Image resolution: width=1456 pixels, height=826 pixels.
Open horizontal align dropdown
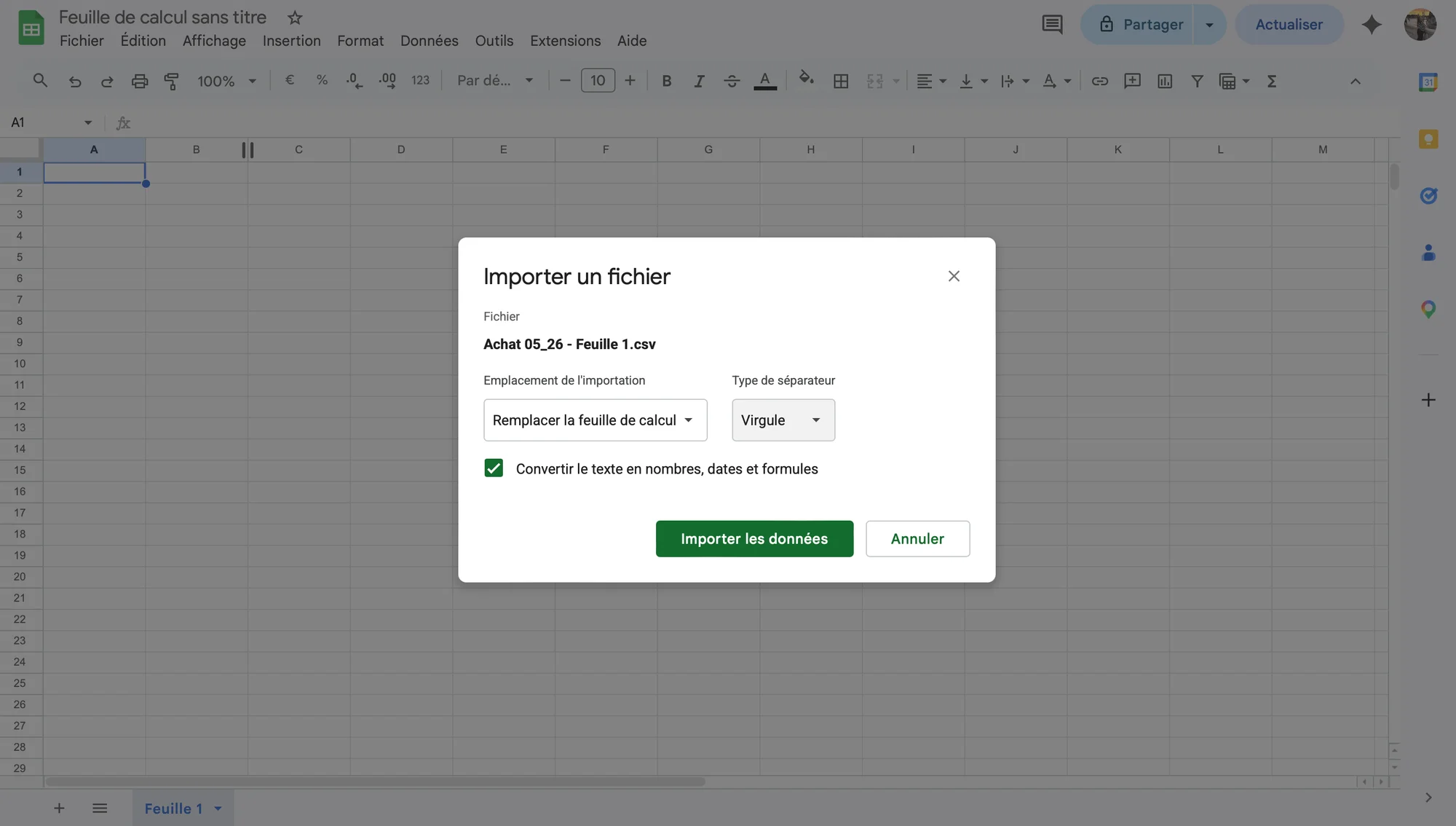tap(931, 81)
